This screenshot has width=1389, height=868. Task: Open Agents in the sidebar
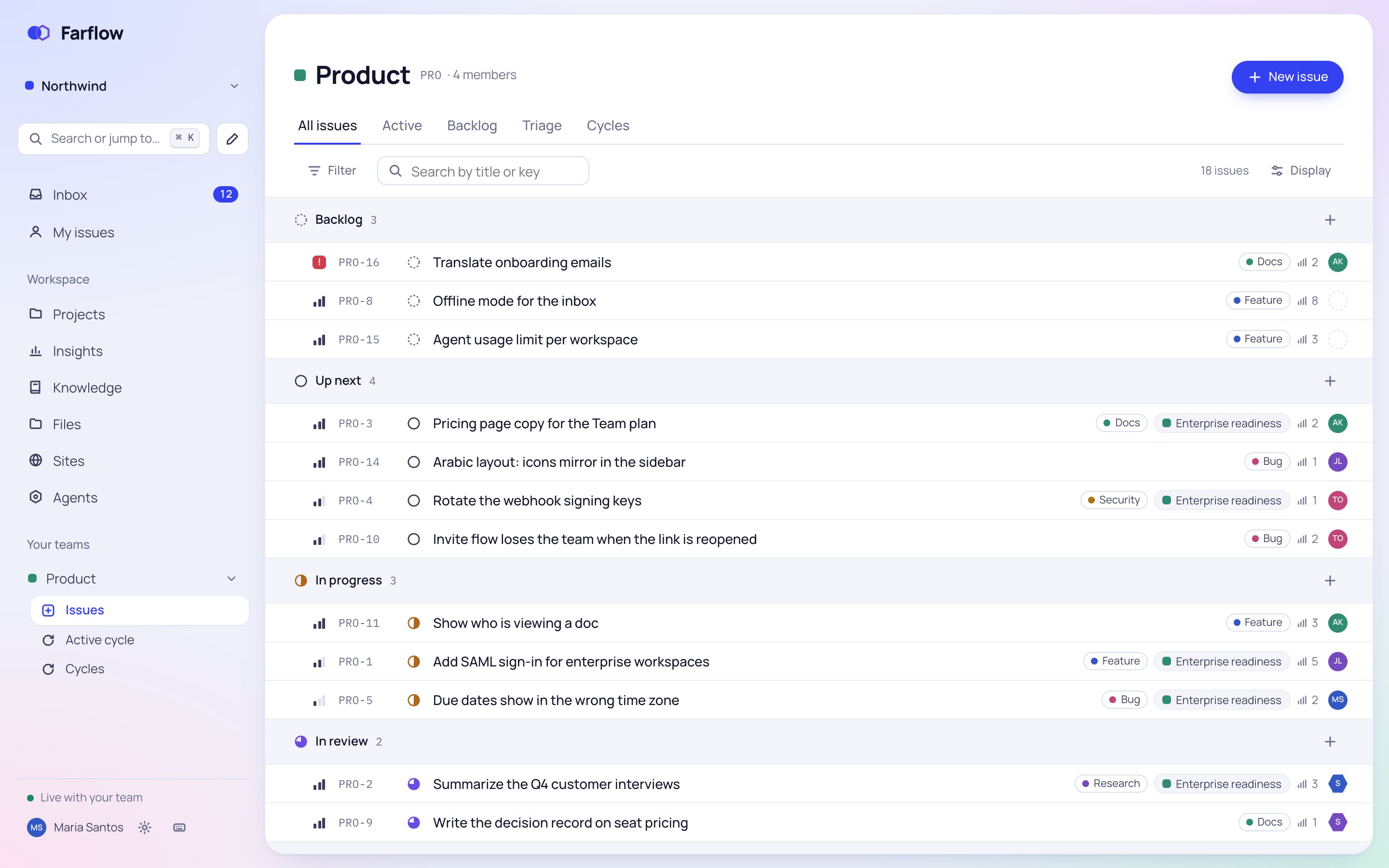pos(133,498)
